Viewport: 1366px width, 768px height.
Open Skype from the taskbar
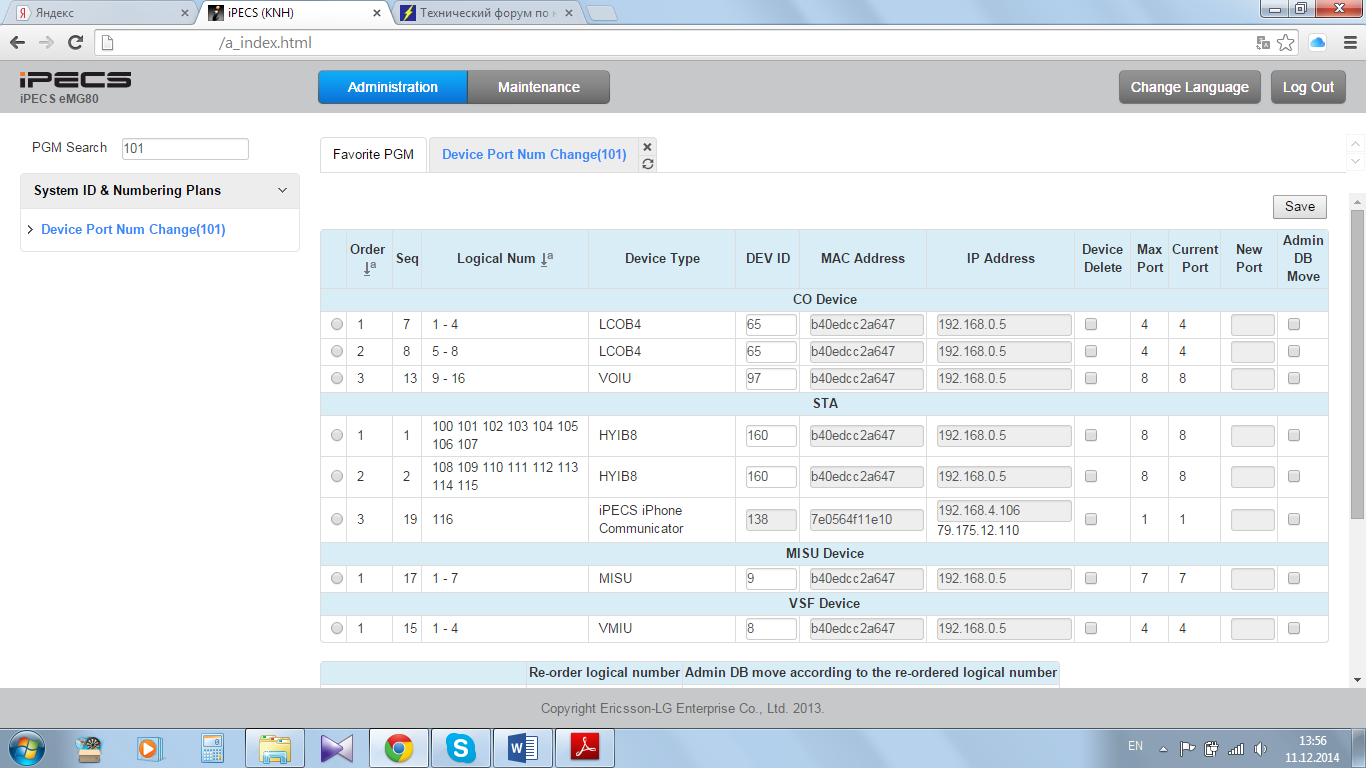460,748
